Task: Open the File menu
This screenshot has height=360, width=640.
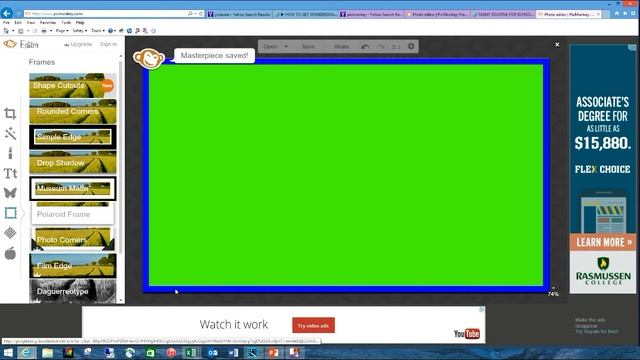Action: tap(6, 23)
